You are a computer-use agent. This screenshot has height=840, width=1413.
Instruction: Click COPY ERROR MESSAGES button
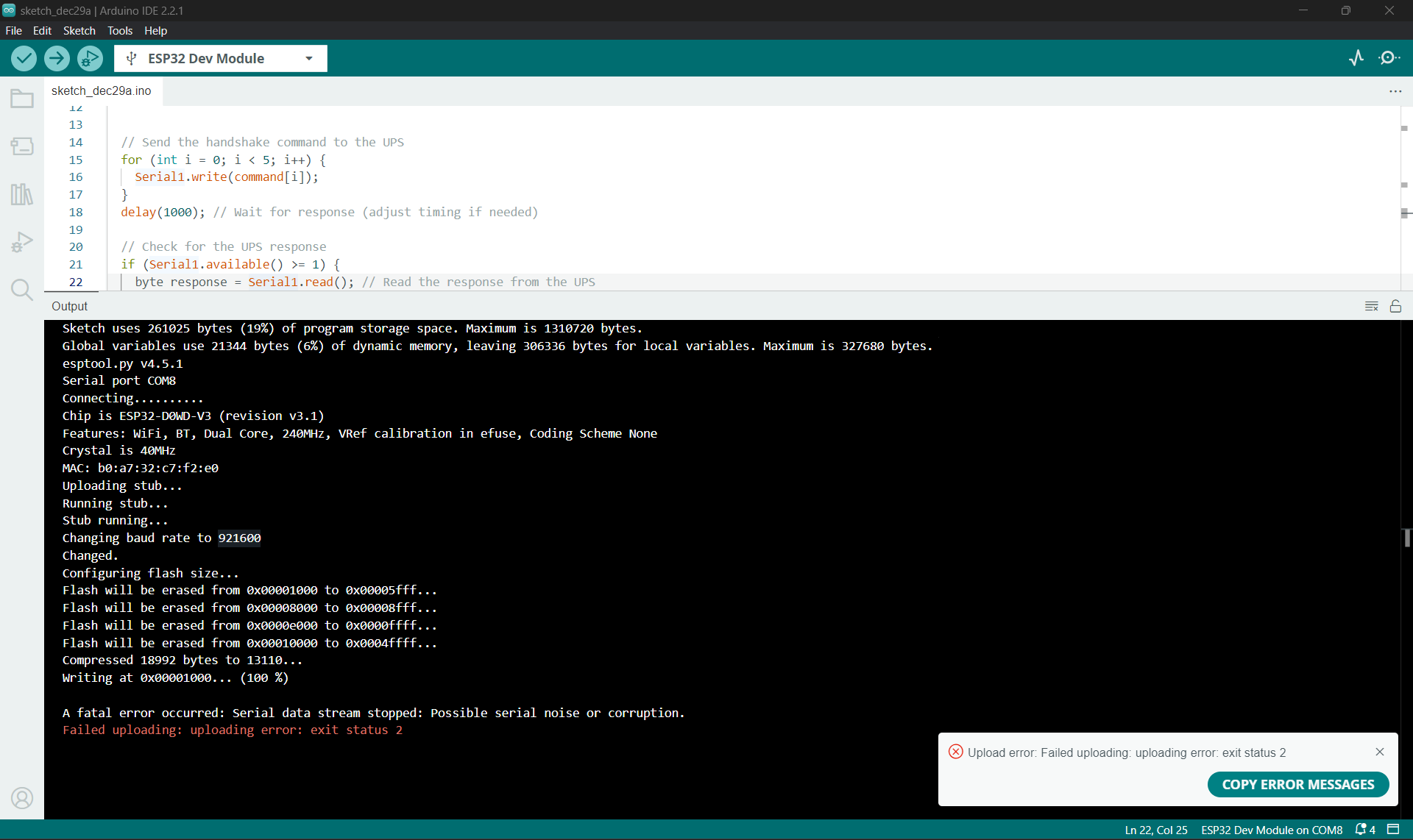point(1297,784)
